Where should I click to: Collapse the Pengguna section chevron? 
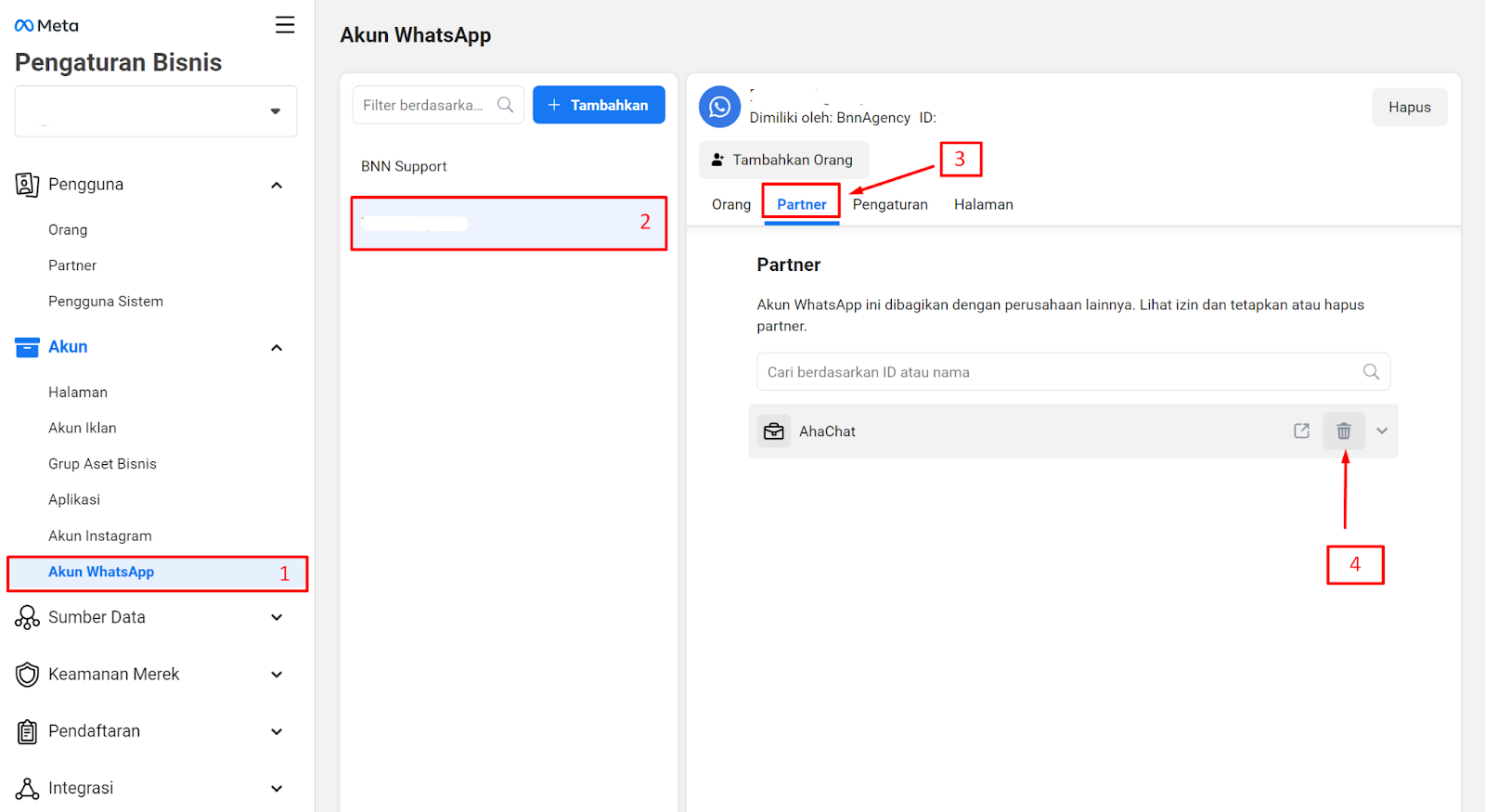tap(277, 186)
